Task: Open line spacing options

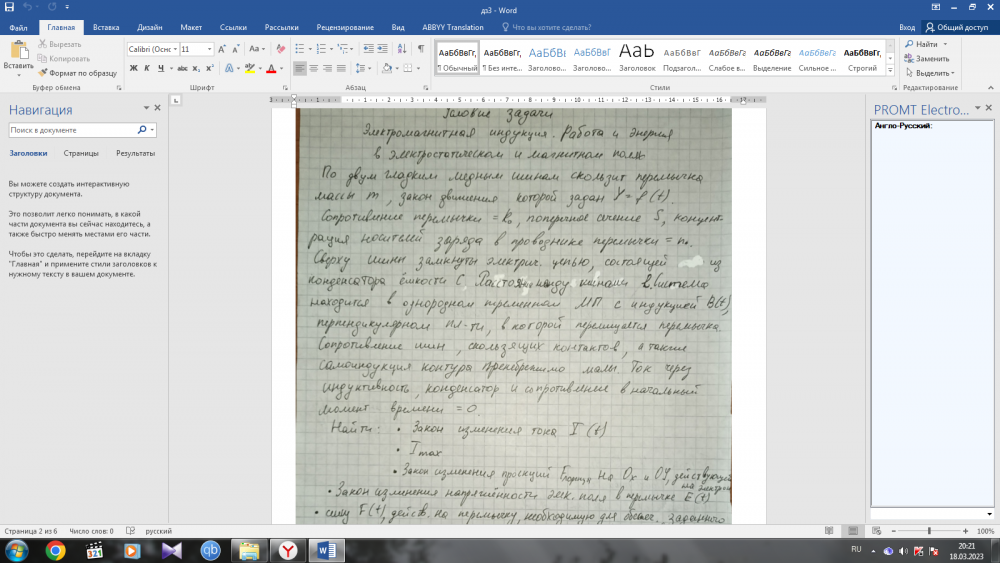Action: (362, 68)
